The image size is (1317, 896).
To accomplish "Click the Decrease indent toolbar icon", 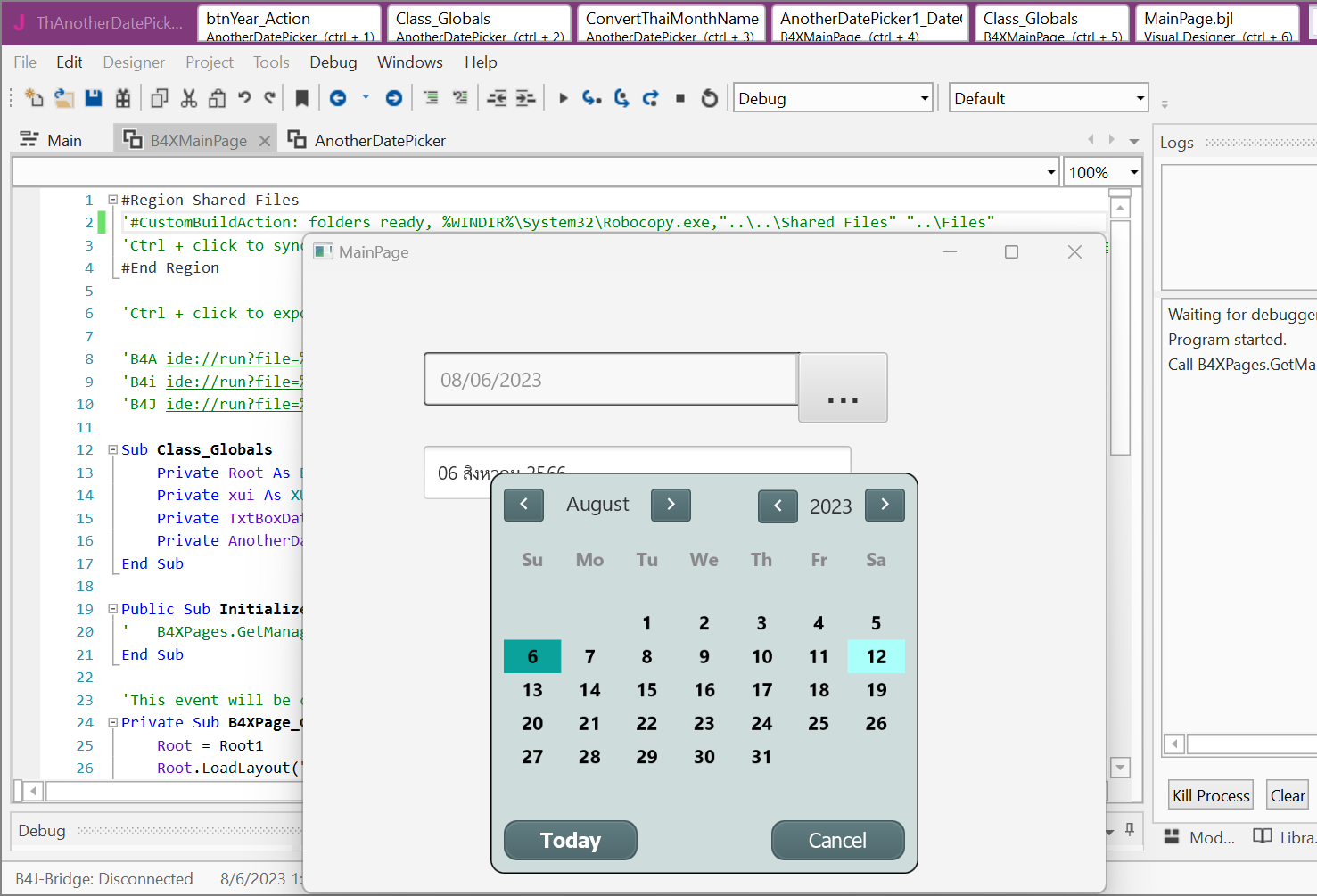I will click(497, 98).
